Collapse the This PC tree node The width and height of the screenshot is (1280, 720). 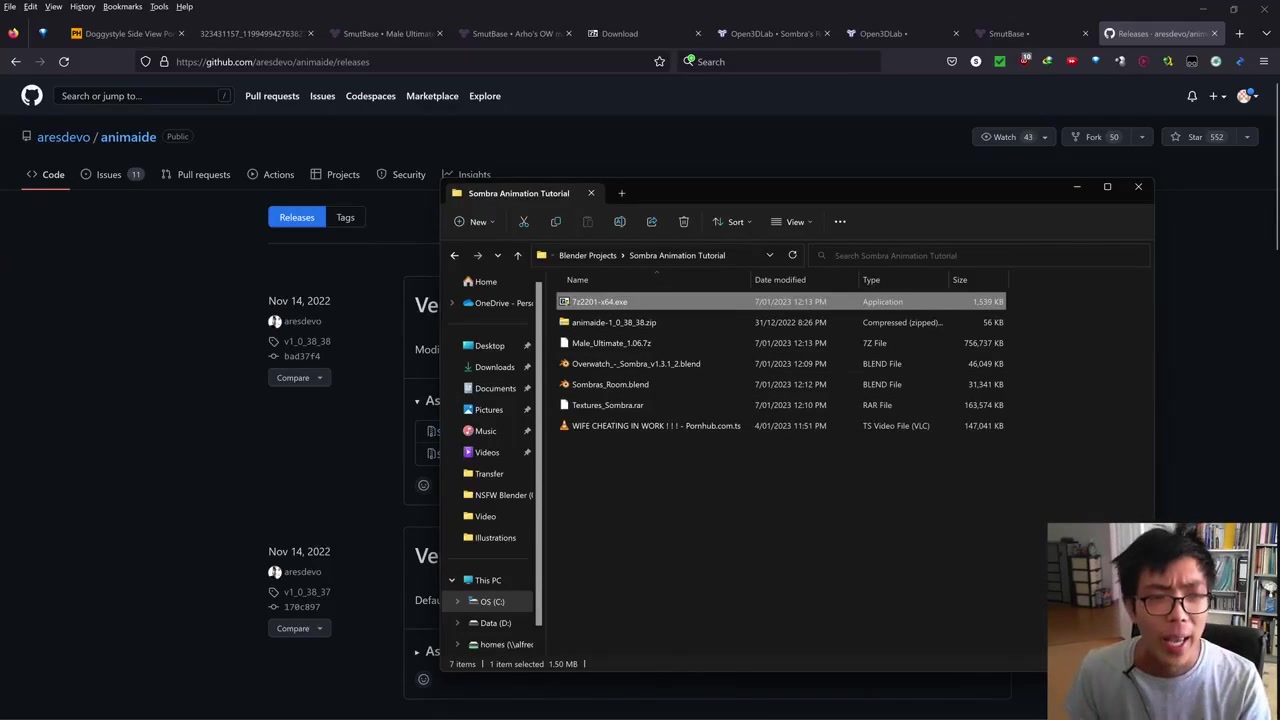coord(452,580)
